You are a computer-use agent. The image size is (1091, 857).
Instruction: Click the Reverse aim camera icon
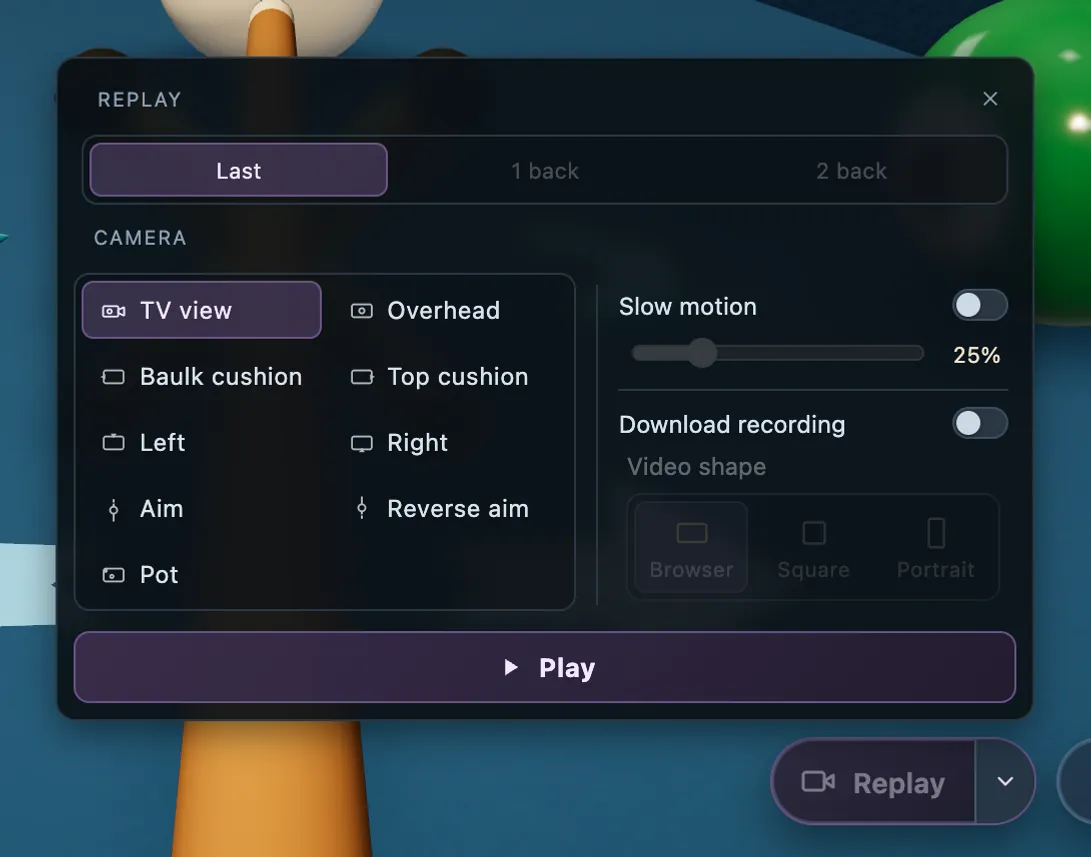click(362, 508)
